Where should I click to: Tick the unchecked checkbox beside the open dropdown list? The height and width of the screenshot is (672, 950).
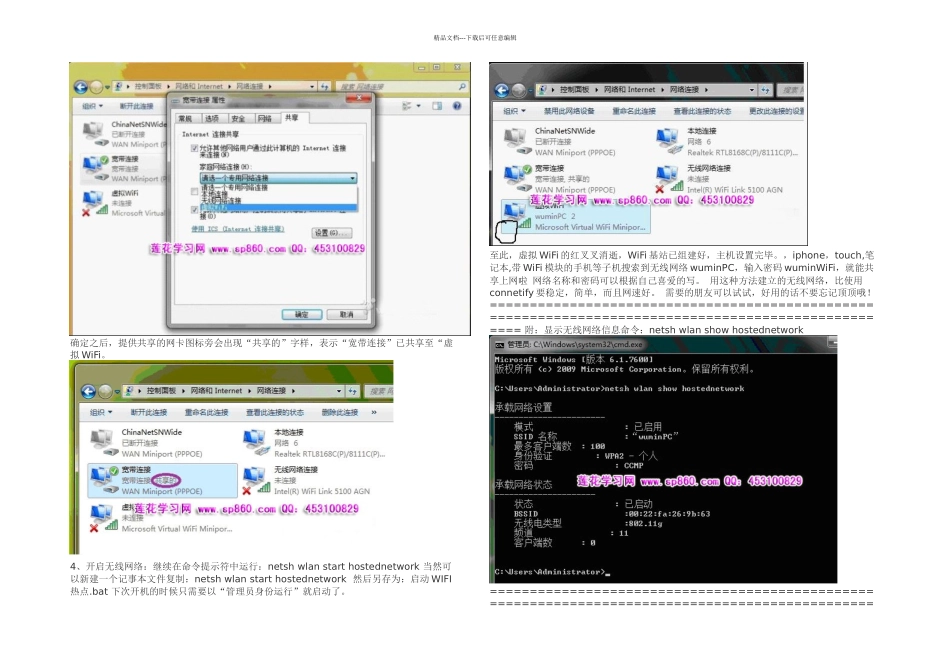point(194,191)
